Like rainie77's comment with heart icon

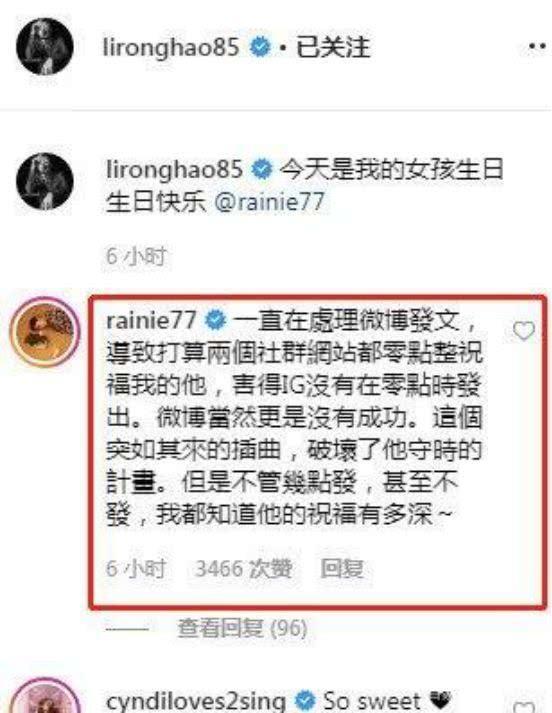point(523,331)
